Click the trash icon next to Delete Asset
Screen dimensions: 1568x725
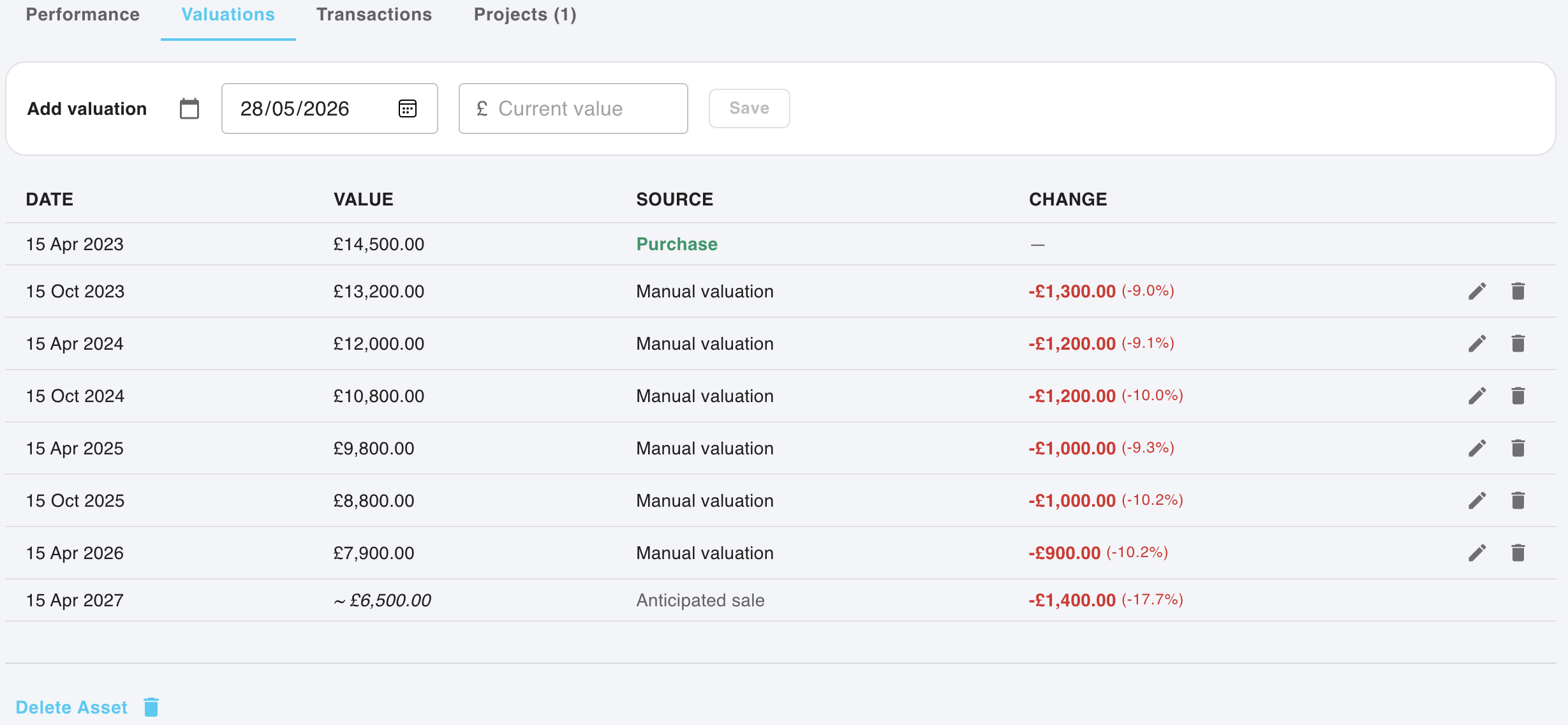[x=151, y=707]
